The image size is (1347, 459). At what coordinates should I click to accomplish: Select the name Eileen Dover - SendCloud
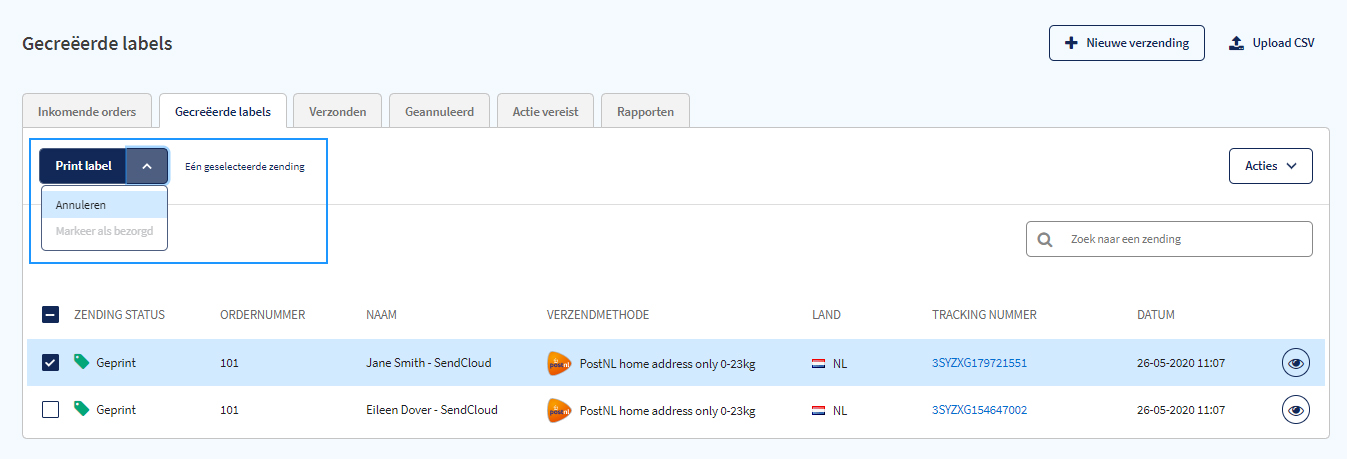[x=432, y=410]
